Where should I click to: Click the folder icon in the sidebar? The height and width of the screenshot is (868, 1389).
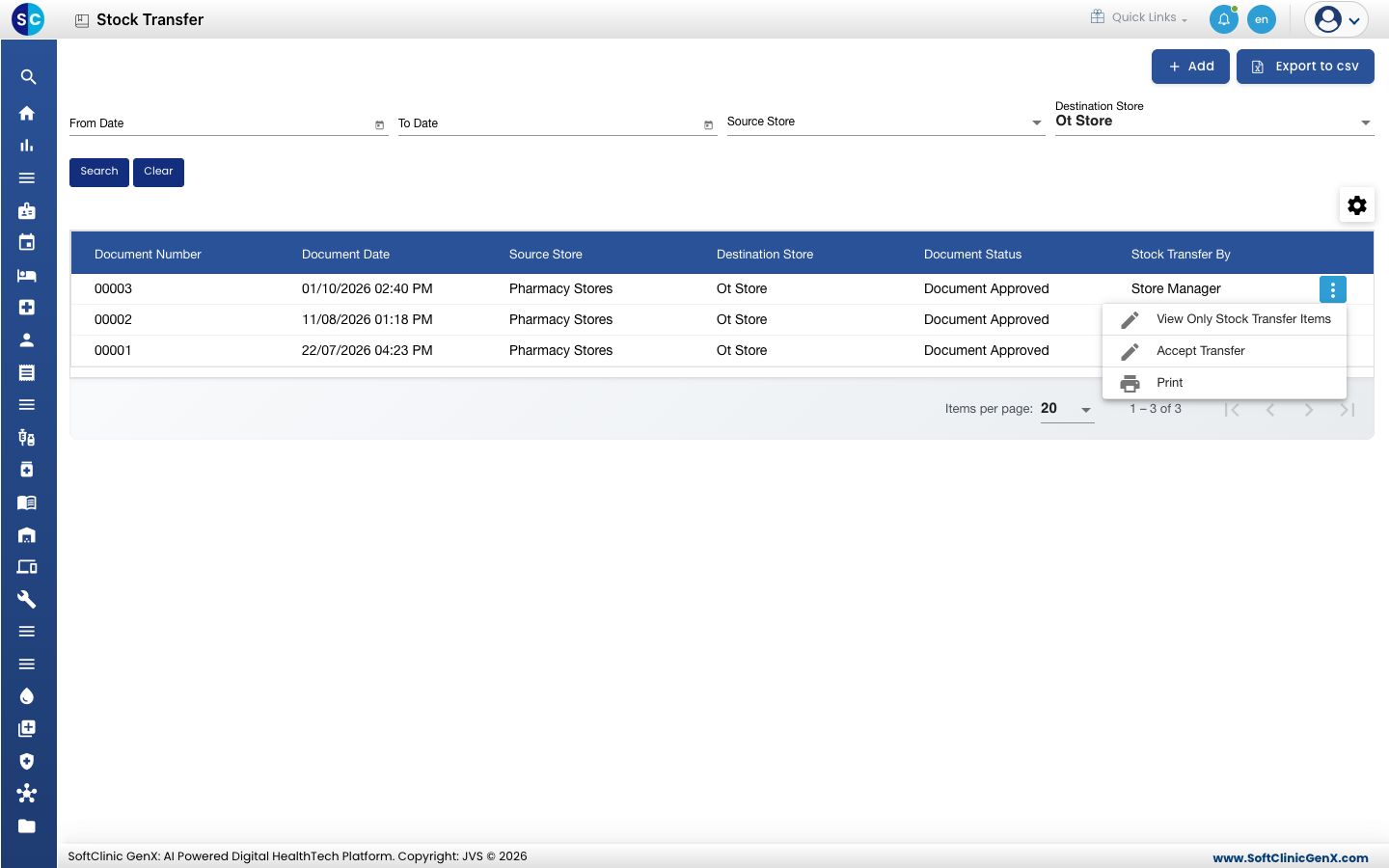27,826
